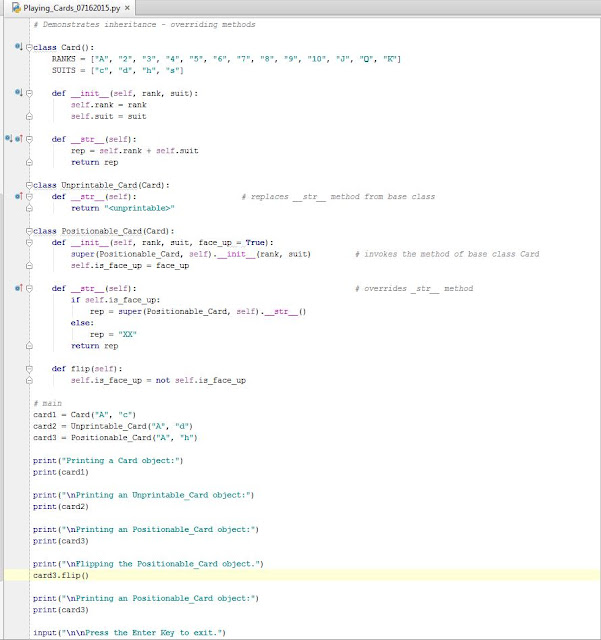Click the card2 = Unprintable_Card("A", "d") line
601x640 pixels.
(113, 426)
